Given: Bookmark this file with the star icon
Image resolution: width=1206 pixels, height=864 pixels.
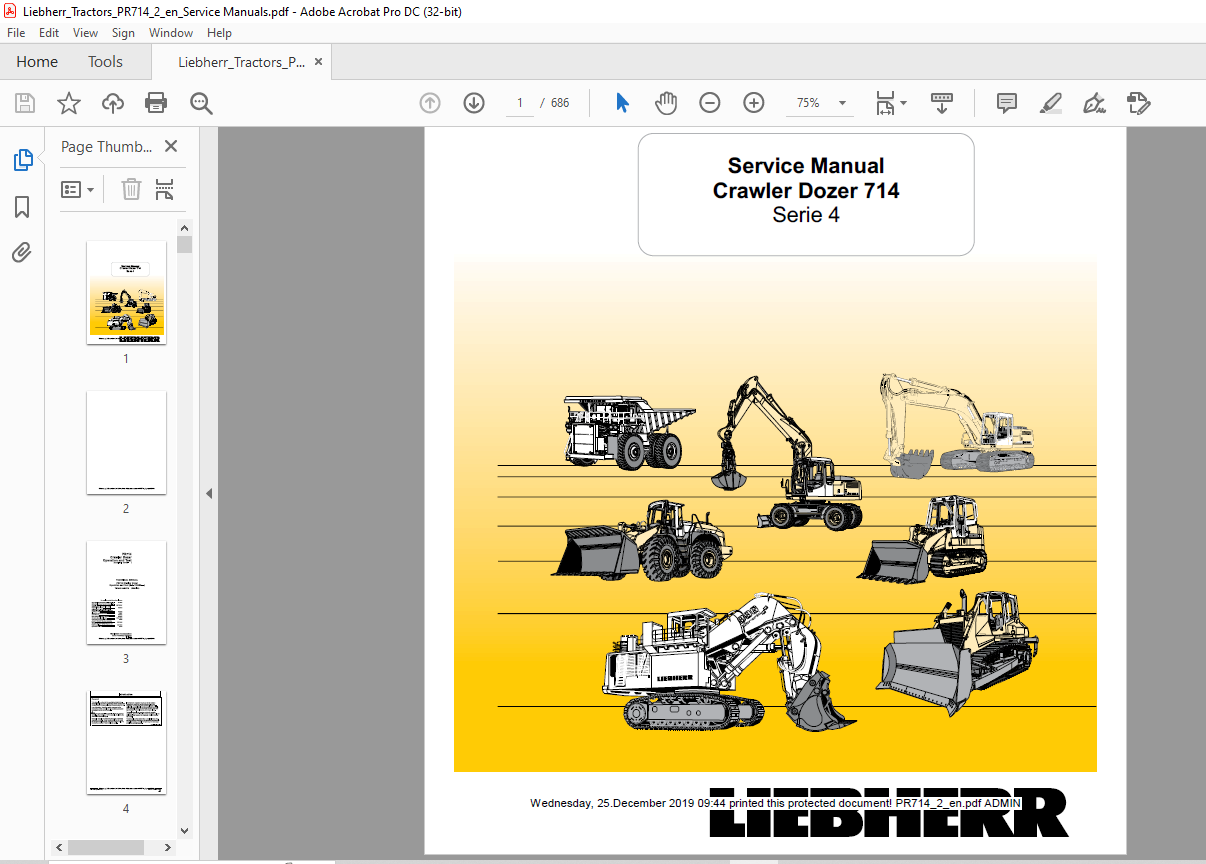Looking at the screenshot, I should [69, 103].
